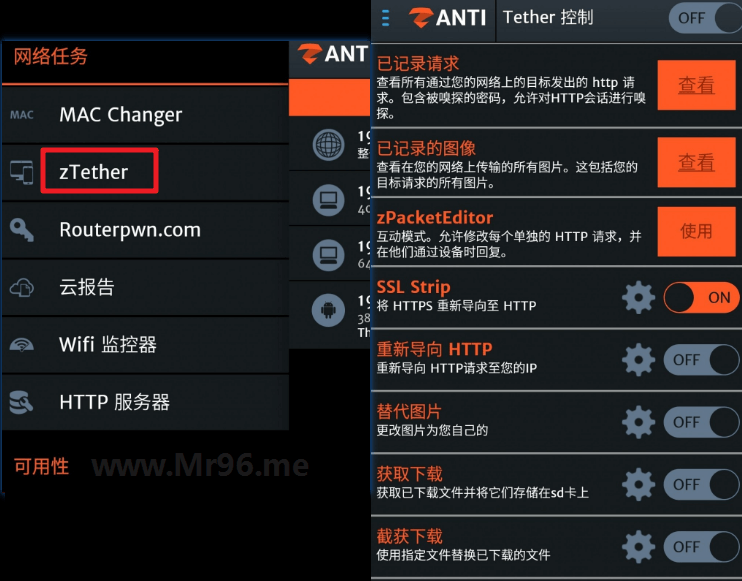742x581 pixels.
Task: Click 使用 button for zPacketEditor
Action: point(697,231)
